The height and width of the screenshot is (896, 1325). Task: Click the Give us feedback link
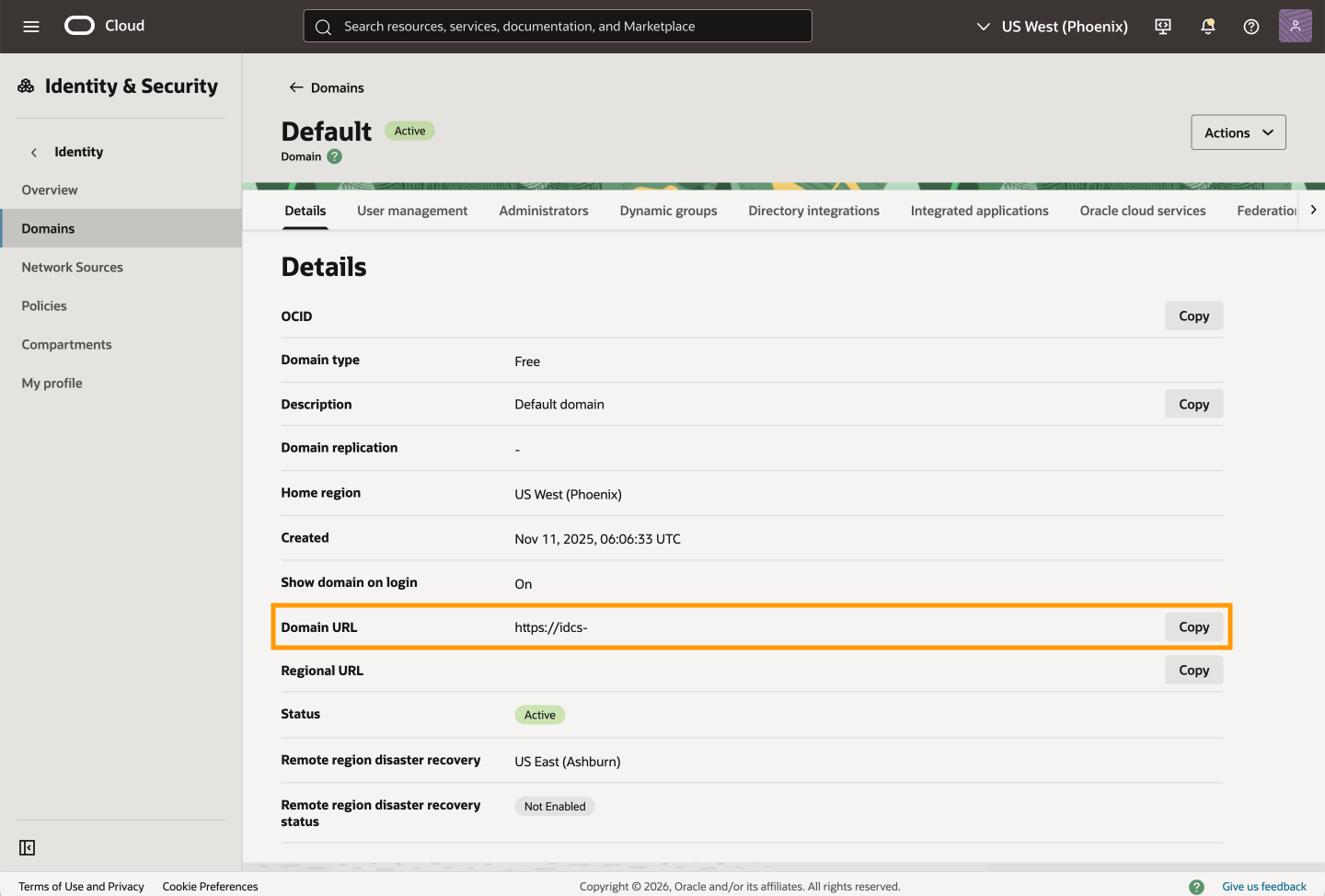[1264, 887]
